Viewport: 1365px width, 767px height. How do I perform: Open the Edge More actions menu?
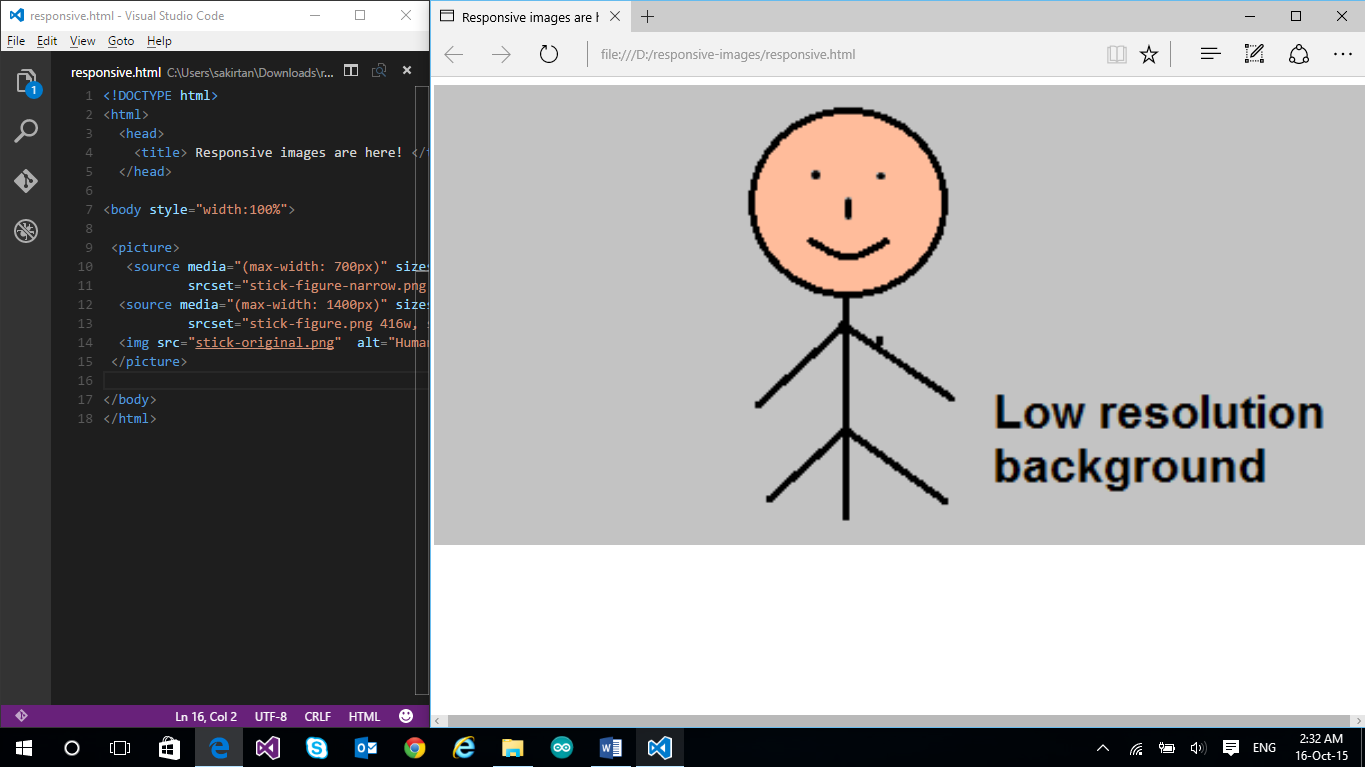(1342, 55)
